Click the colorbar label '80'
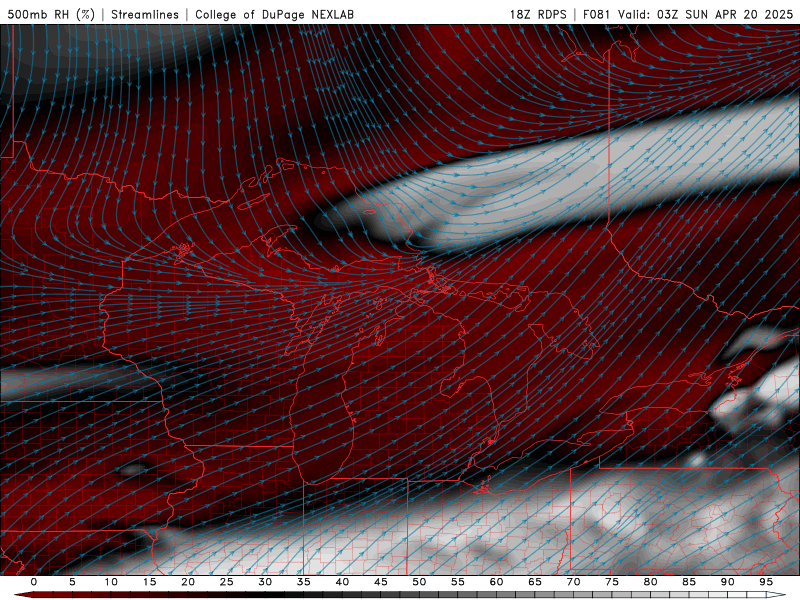This screenshot has width=800, height=600. [x=650, y=582]
